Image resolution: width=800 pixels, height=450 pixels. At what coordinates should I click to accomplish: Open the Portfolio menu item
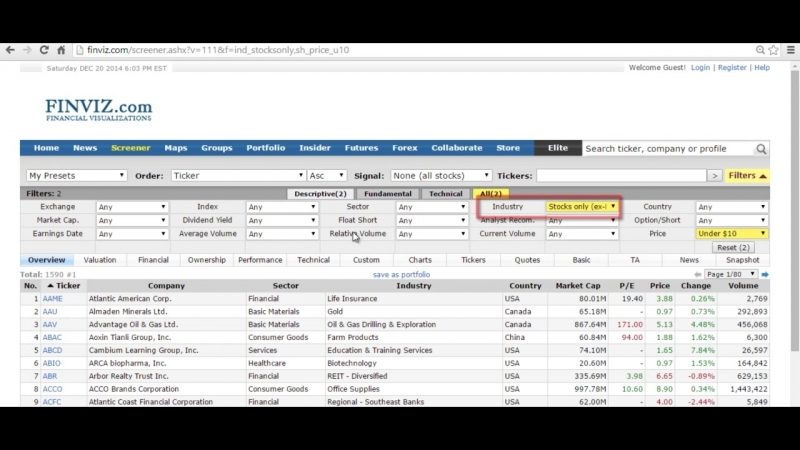coord(265,148)
